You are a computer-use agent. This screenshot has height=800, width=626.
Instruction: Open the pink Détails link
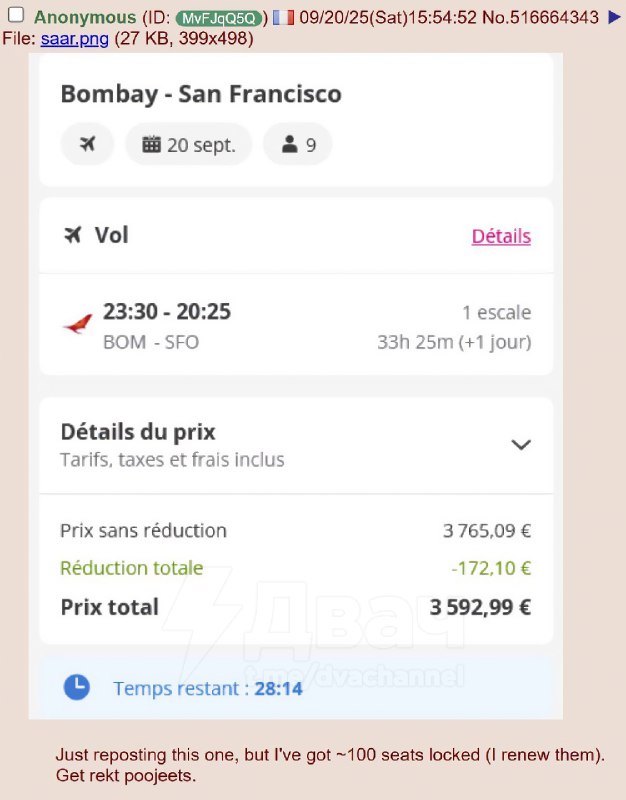pos(501,237)
